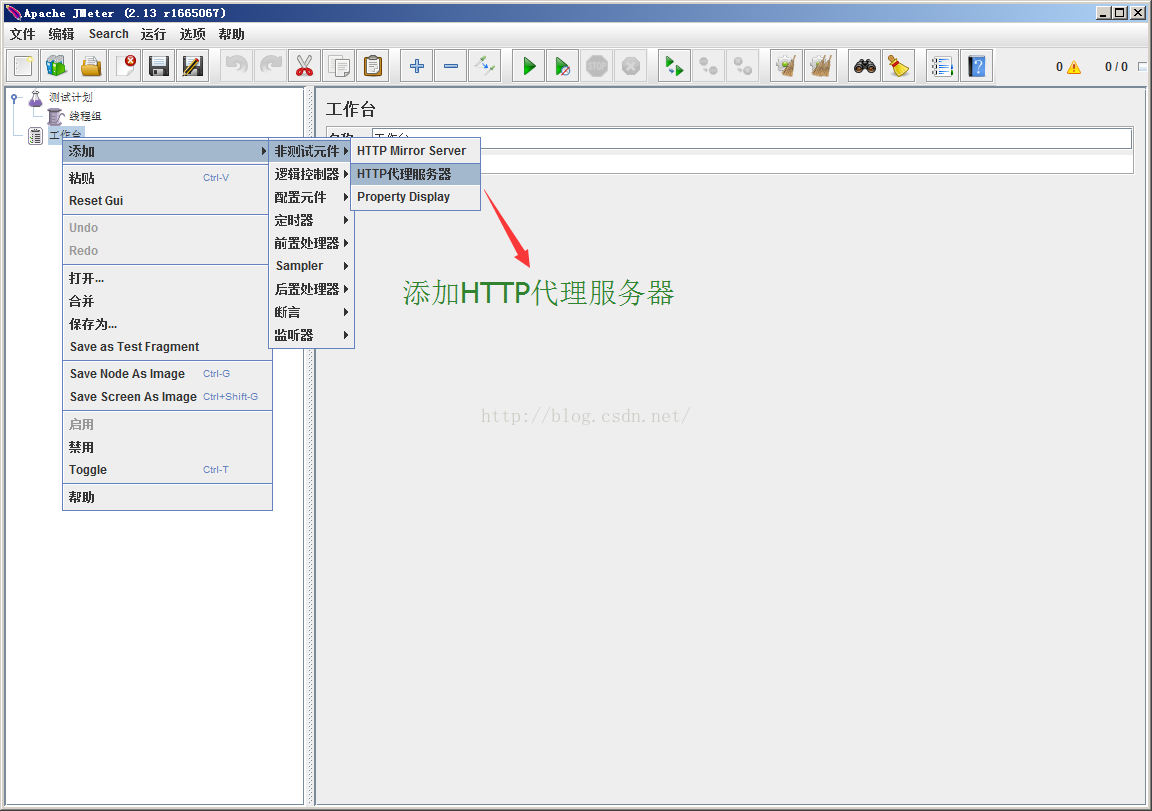
Task: Click the Remote shutdown all icon
Action: (742, 66)
